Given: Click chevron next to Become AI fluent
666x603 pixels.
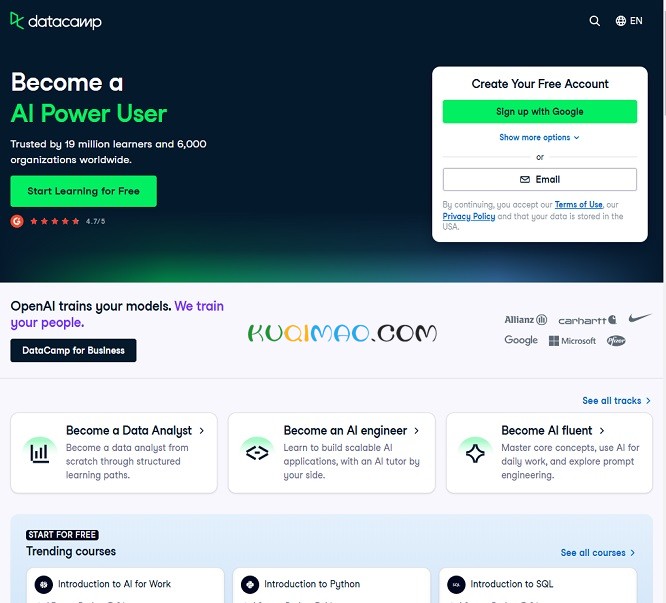Looking at the screenshot, I should point(602,431).
